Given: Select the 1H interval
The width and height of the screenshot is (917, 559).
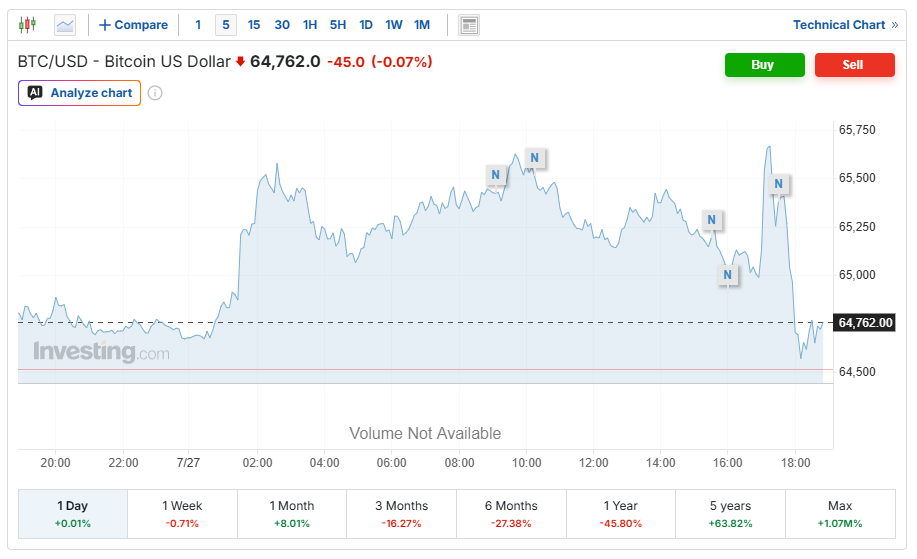Looking at the screenshot, I should point(310,25).
